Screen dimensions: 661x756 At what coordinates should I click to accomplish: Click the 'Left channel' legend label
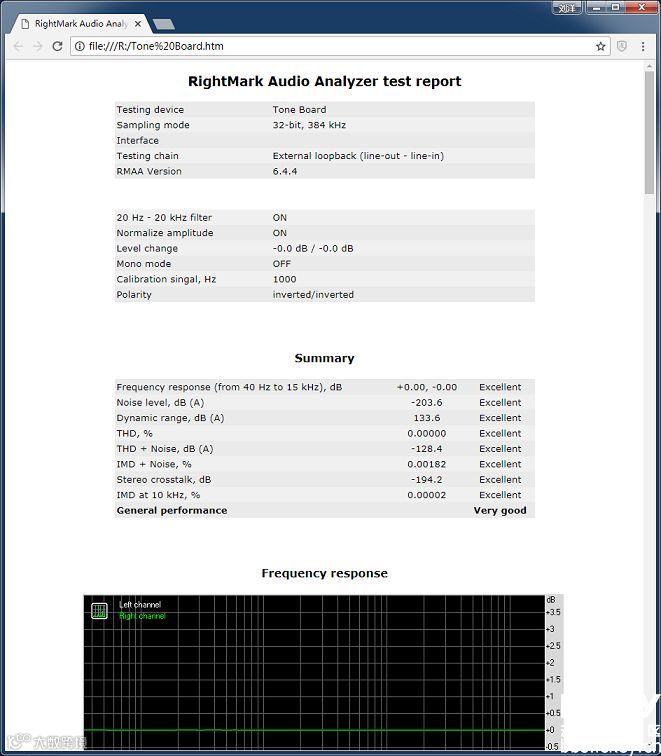click(x=140, y=605)
